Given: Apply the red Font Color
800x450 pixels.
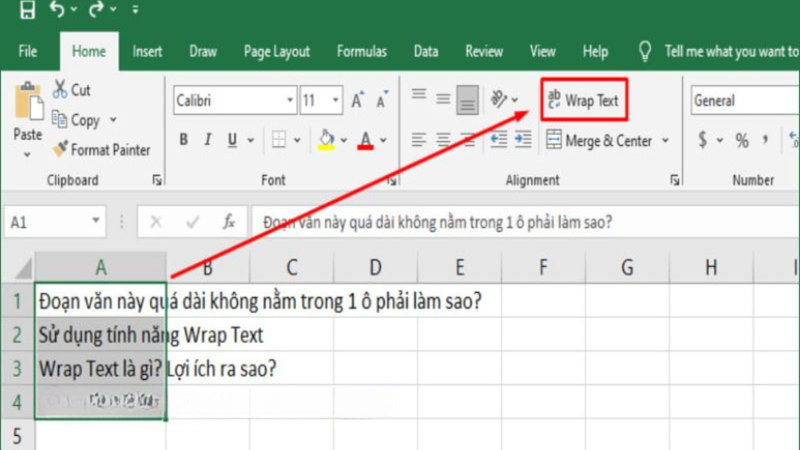Looking at the screenshot, I should 365,140.
